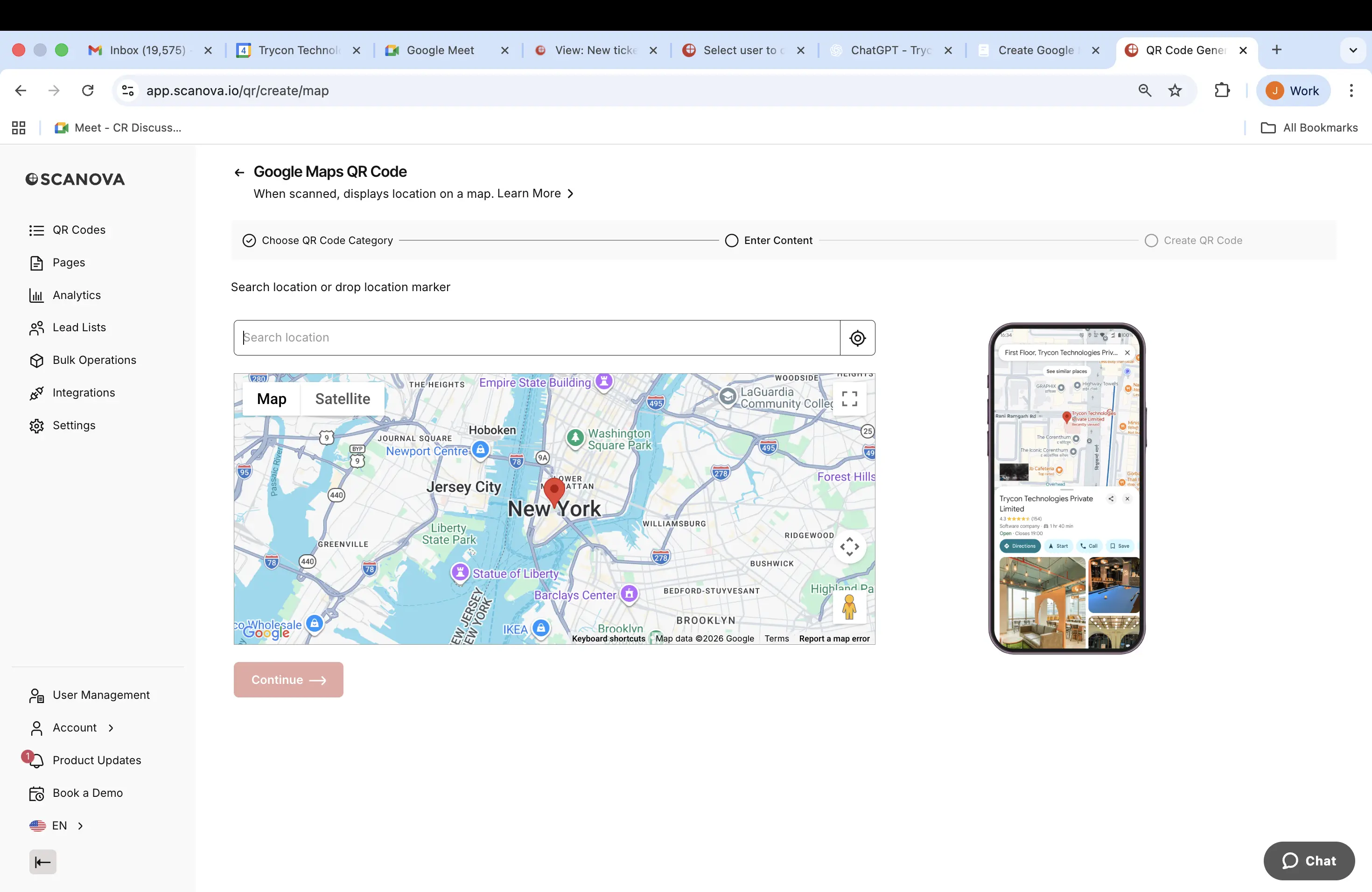The height and width of the screenshot is (892, 1372).
Task: Open Pages in the sidebar
Action: pos(57,263)
